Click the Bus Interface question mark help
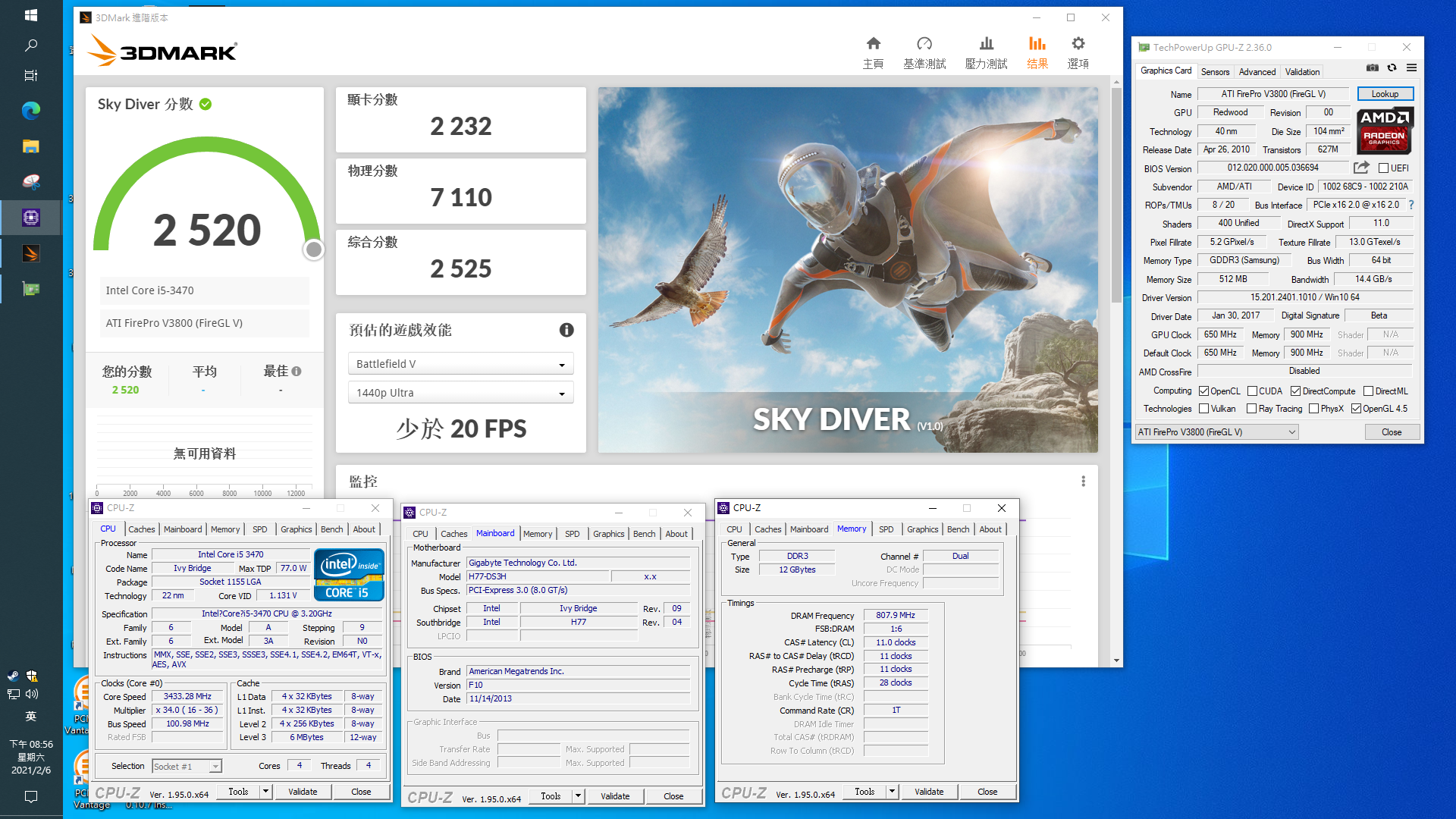This screenshot has height=819, width=1456. coord(1411,205)
